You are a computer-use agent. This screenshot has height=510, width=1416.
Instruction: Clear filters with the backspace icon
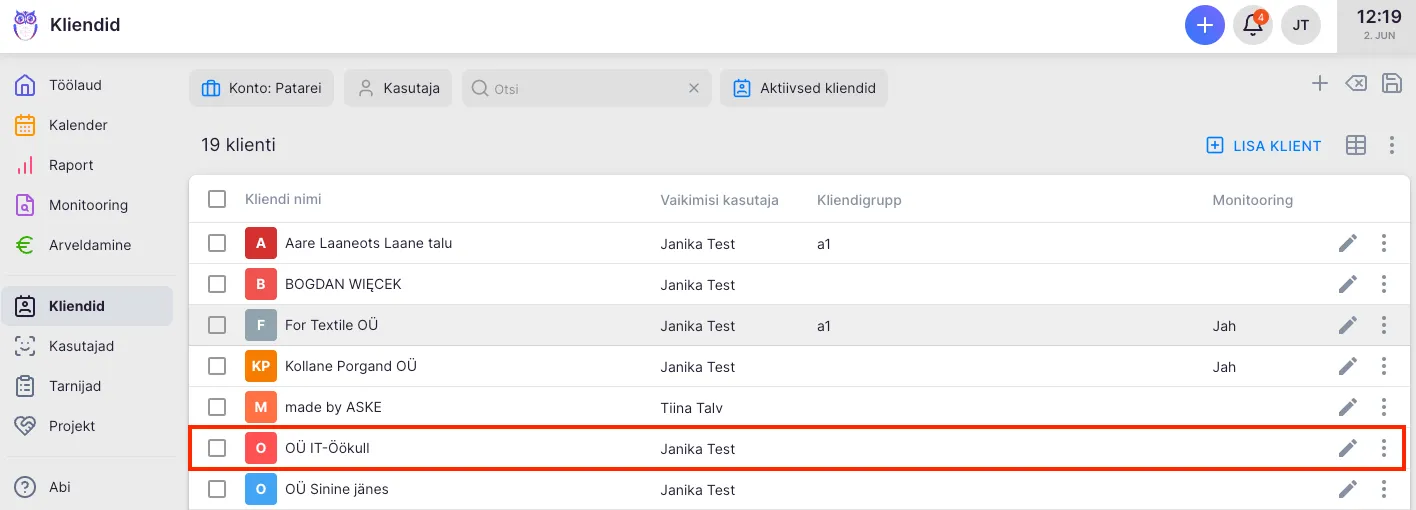1355,84
